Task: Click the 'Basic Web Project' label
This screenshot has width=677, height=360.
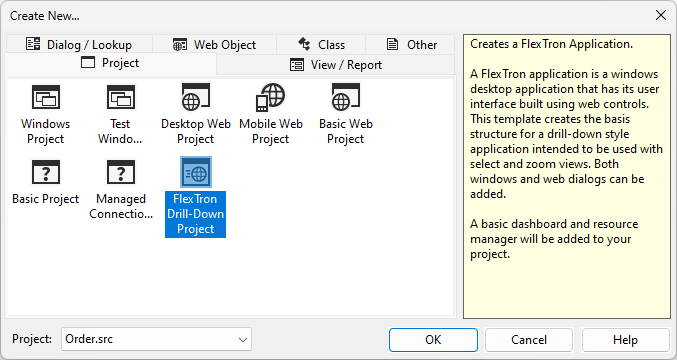Action: (345, 131)
